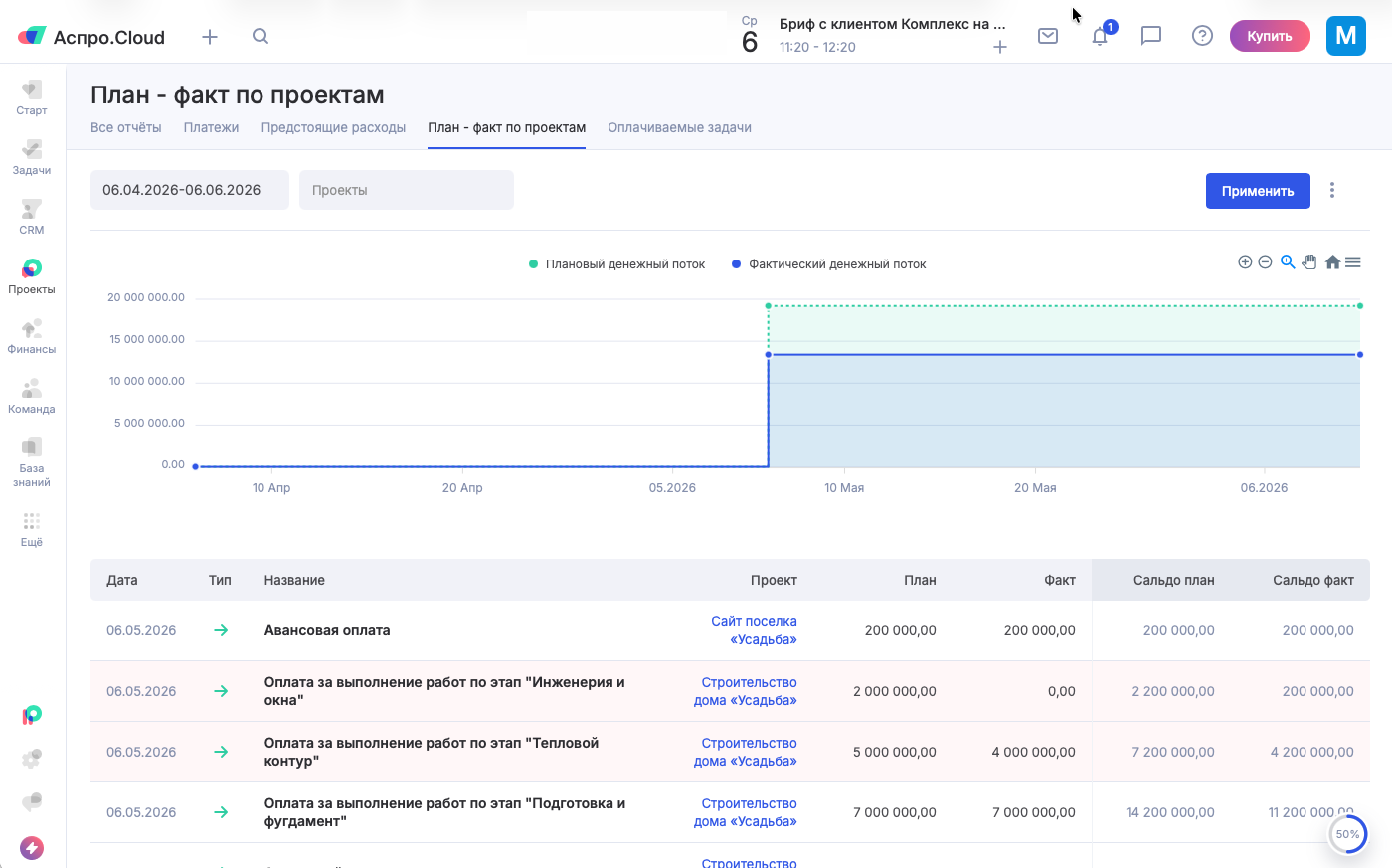Screen dimensions: 1392x868
Task: Toggle Плановый денежный поток series in legend
Action: click(617, 264)
